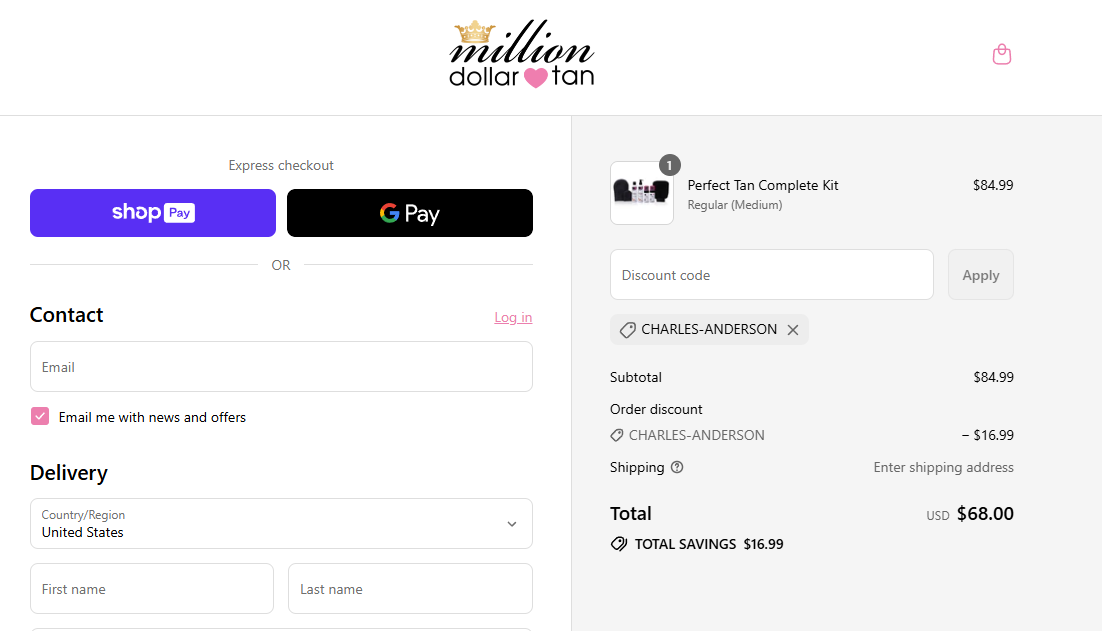Remove the CHARLES-ANDERSON discount code tag

point(793,330)
